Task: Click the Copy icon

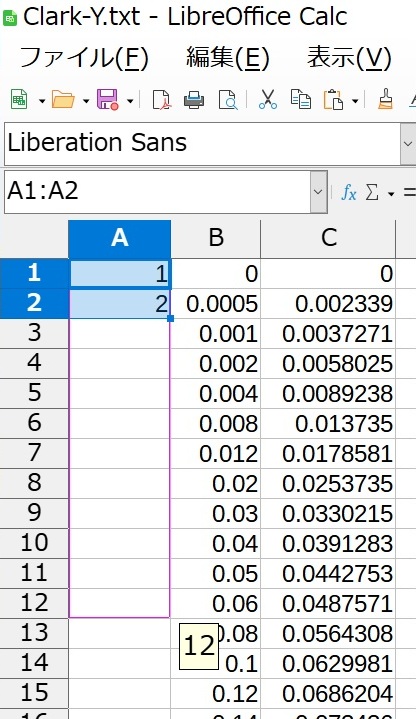Action: [x=300, y=99]
